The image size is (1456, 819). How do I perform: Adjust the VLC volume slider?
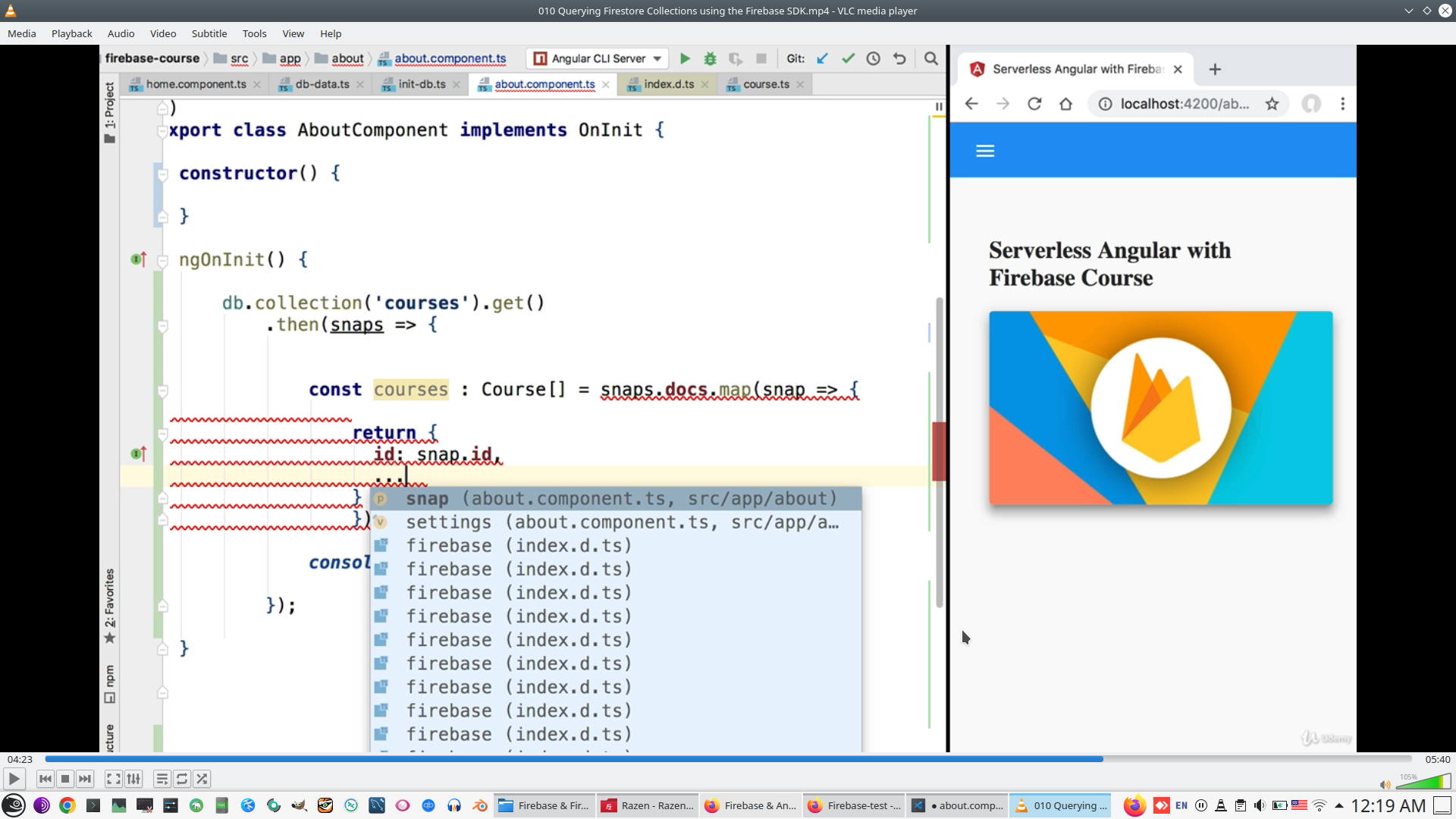pos(1423,782)
